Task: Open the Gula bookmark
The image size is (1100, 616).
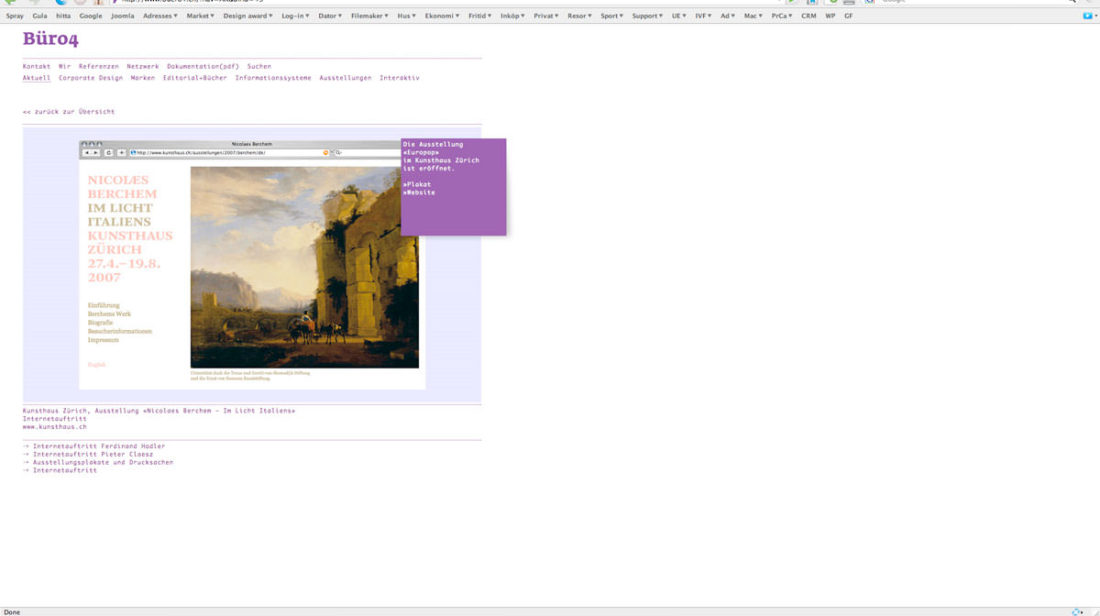Action: pyautogui.click(x=40, y=15)
